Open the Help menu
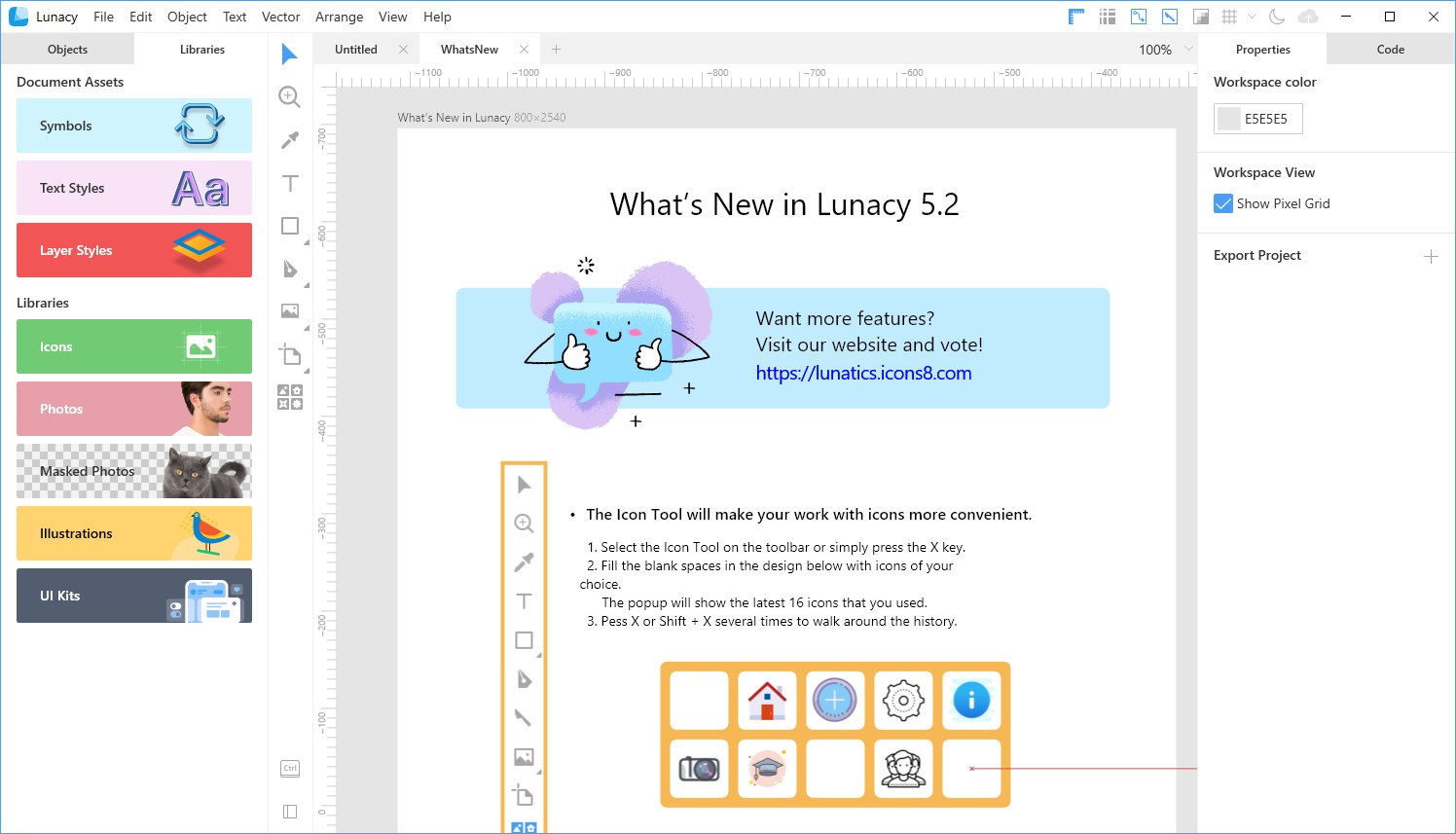The image size is (1456, 834). pos(437,17)
